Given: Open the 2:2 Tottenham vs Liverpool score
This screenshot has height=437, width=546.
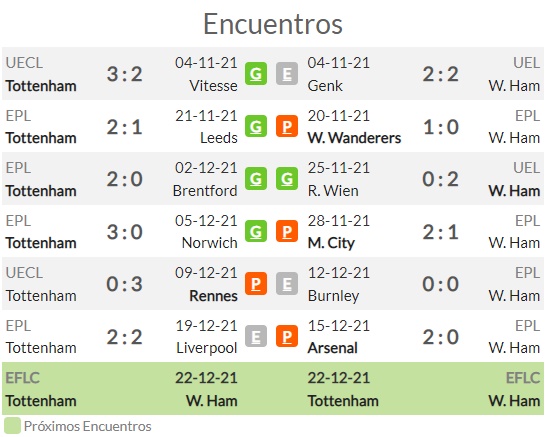Looking at the screenshot, I should point(125,337).
